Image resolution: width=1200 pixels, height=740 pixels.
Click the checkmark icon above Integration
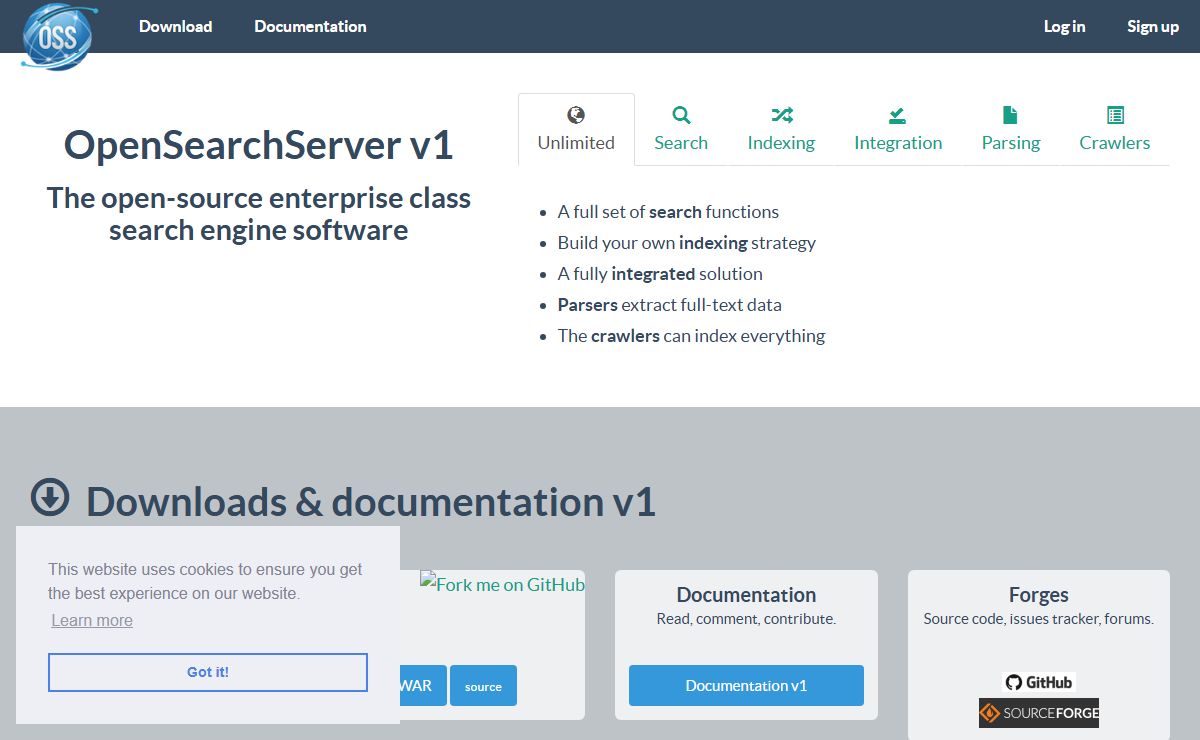tap(898, 115)
